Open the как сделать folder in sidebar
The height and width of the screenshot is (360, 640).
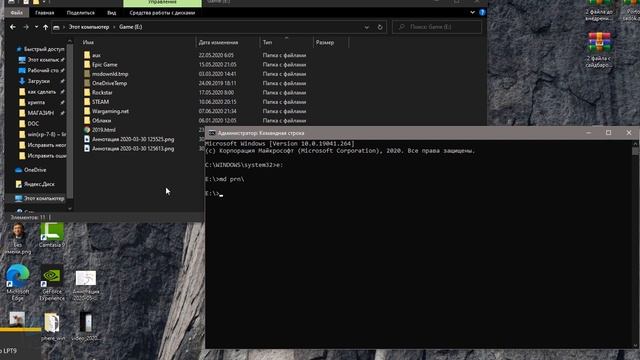point(42,92)
